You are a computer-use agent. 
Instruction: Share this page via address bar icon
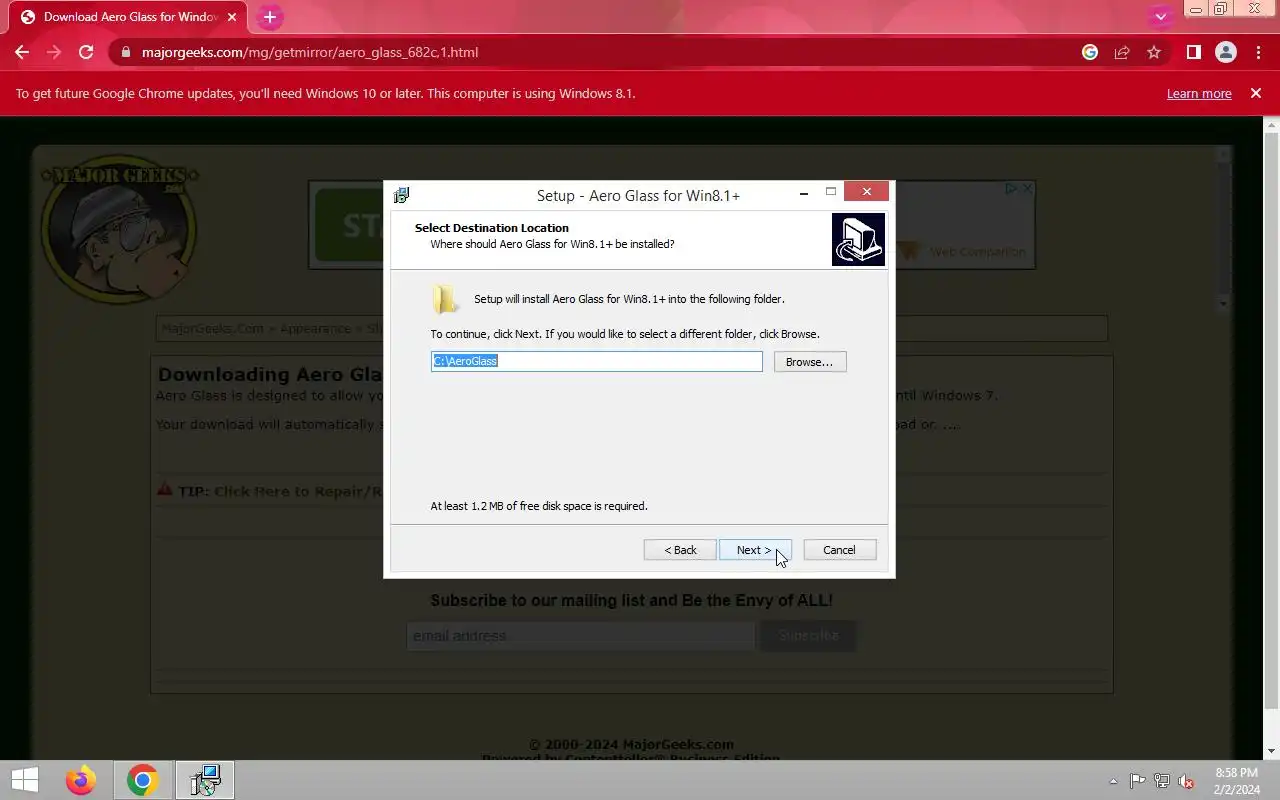(1122, 52)
